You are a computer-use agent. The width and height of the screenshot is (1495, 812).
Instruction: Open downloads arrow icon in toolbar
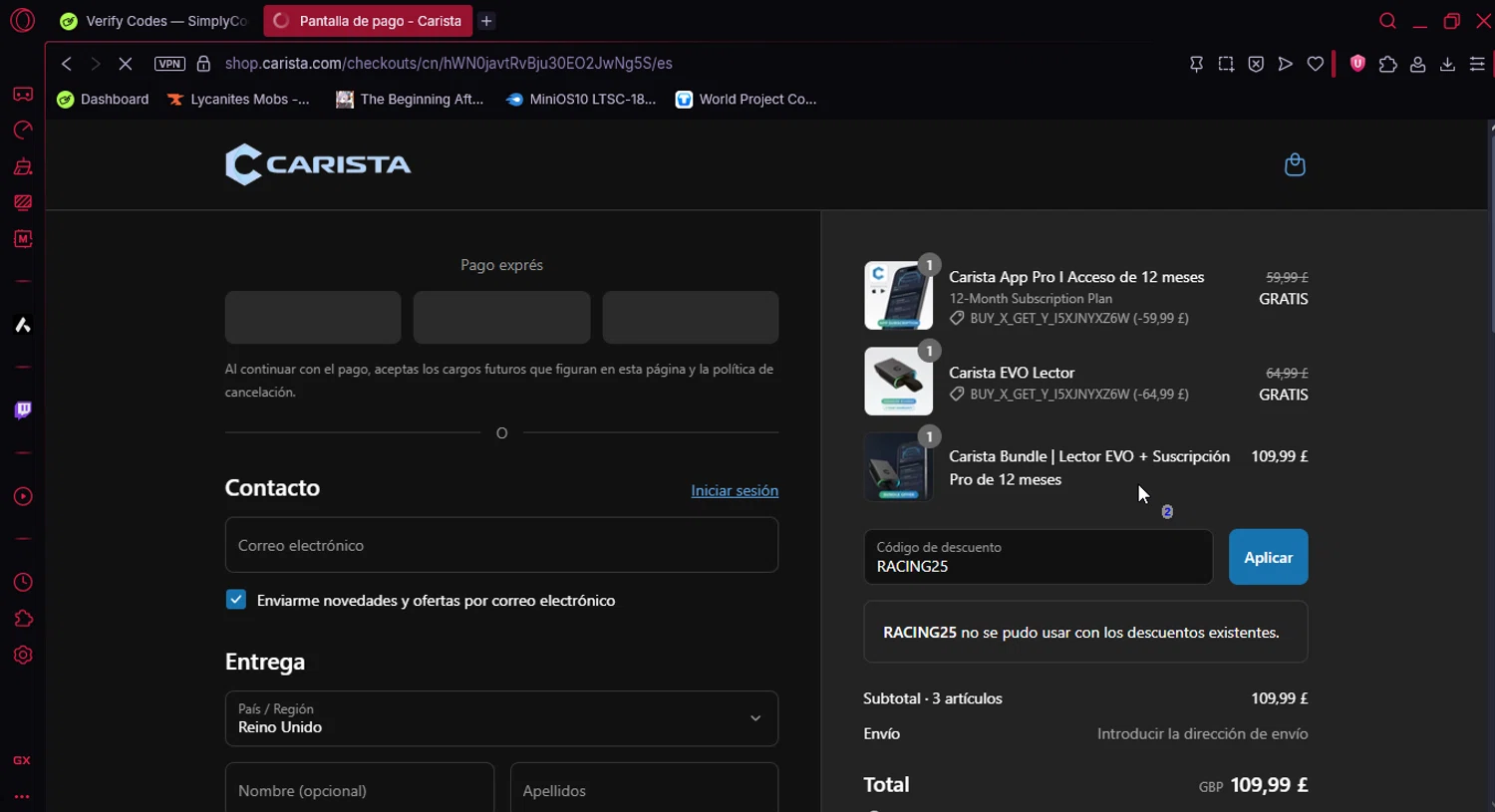click(1447, 64)
